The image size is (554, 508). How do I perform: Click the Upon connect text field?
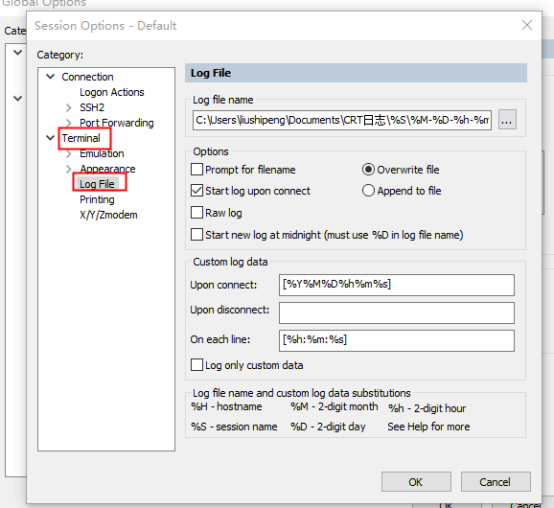[396, 285]
